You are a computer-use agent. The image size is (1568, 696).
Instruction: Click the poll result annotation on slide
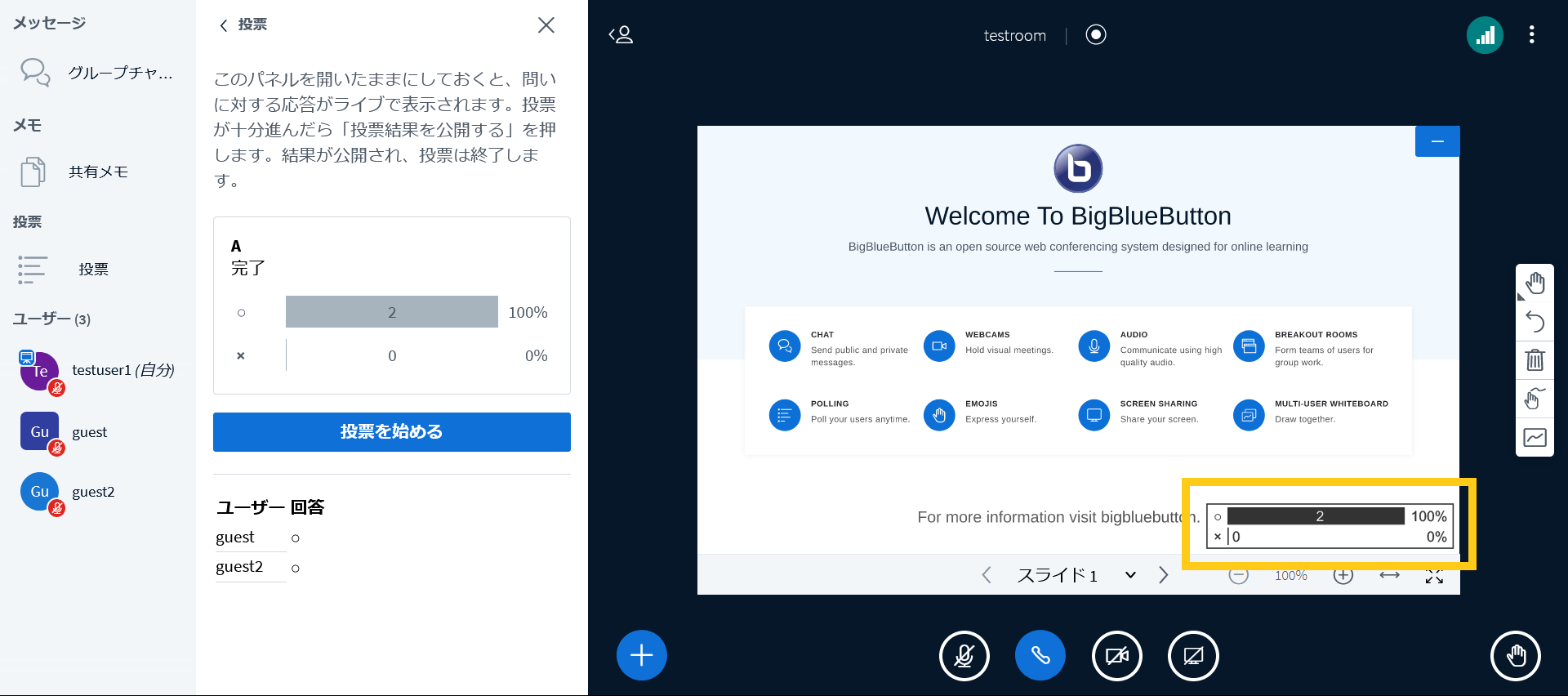coord(1330,526)
